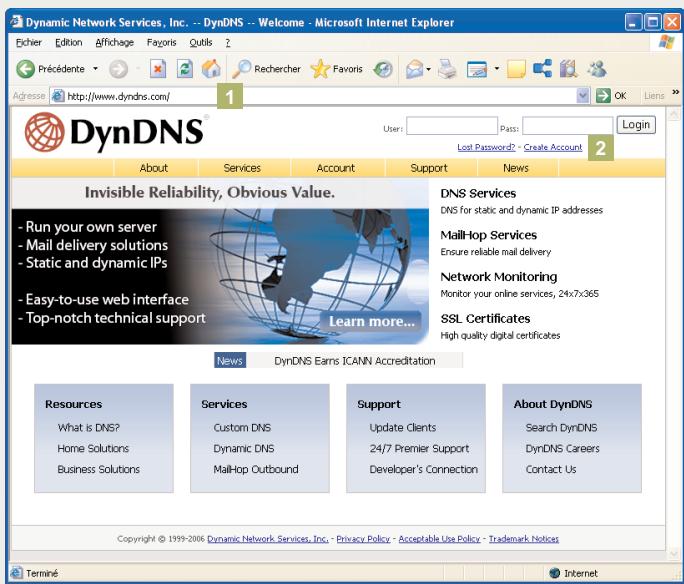Screen dimensions: 684x584
Task: Click the Internet zone globe in status bar
Action: point(554,573)
